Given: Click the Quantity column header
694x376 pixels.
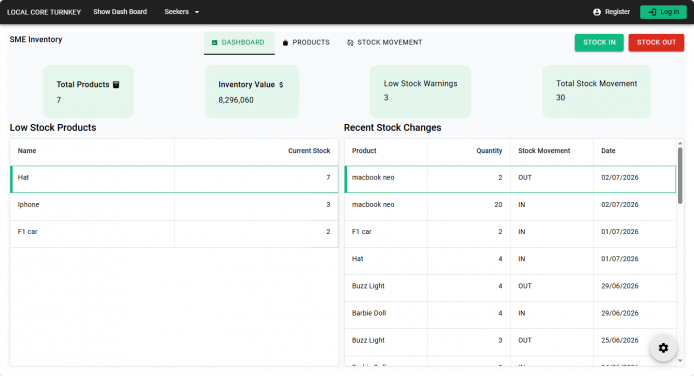Looking at the screenshot, I should (x=469, y=151).
